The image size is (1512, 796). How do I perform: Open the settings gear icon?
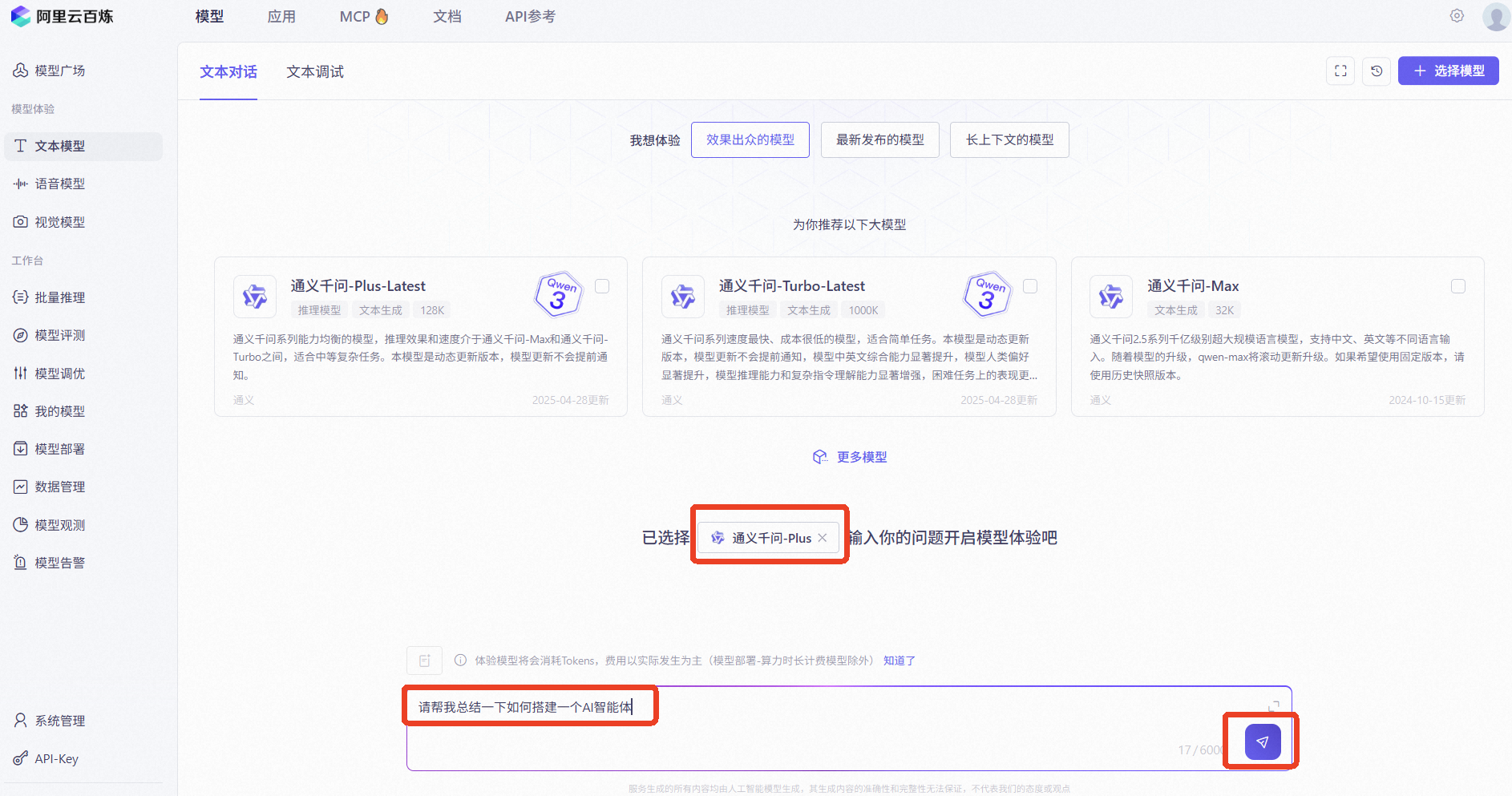click(1457, 16)
